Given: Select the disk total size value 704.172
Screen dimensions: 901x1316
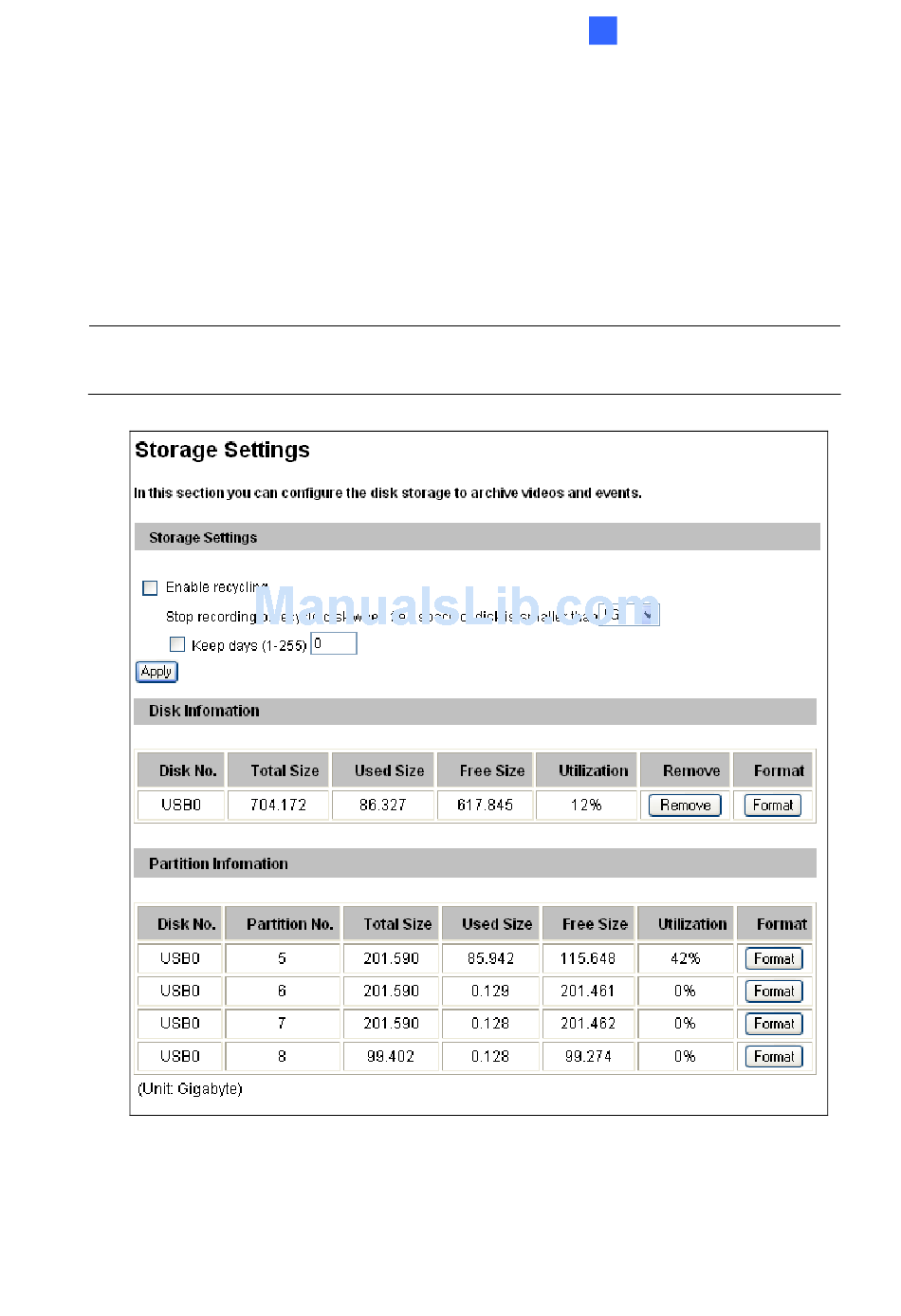Looking at the screenshot, I should 278,805.
